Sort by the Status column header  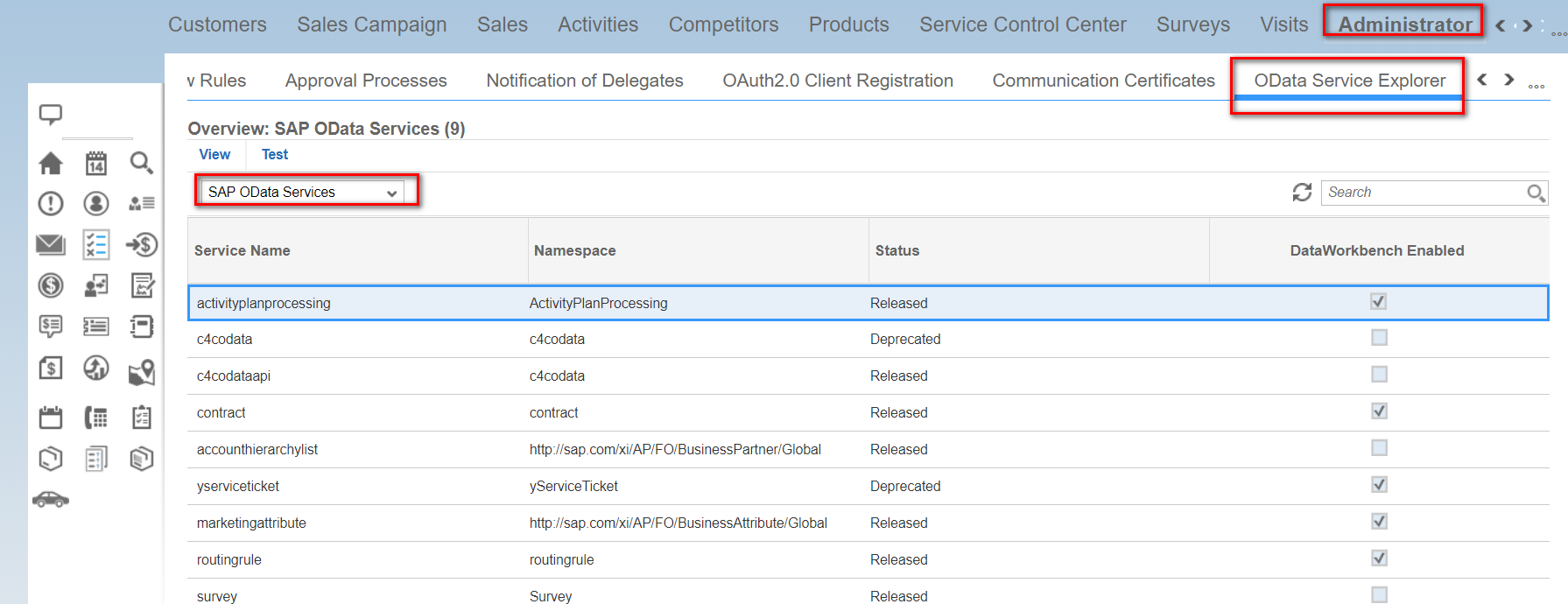(1039, 250)
